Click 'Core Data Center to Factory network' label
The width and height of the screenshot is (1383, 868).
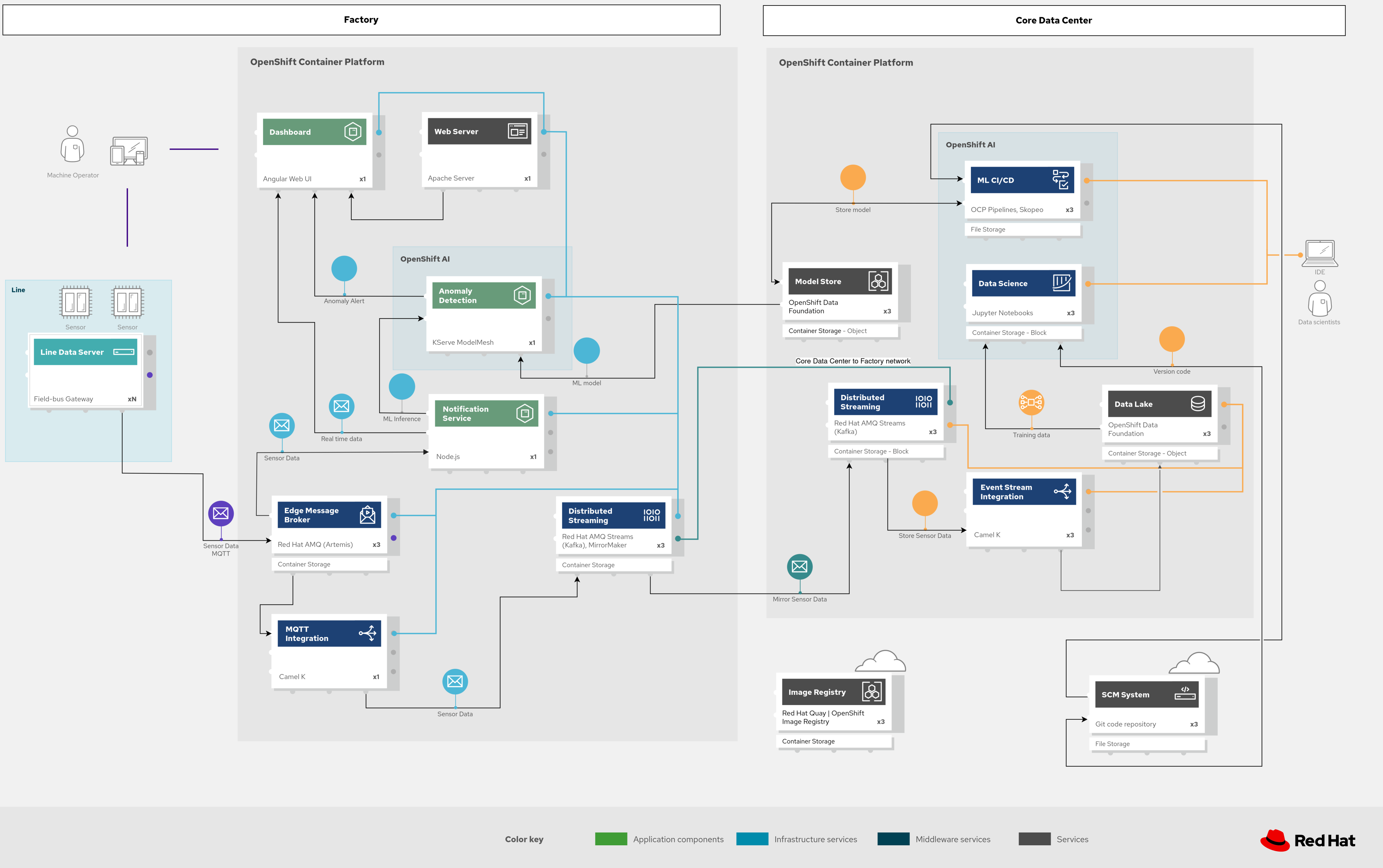[853, 361]
